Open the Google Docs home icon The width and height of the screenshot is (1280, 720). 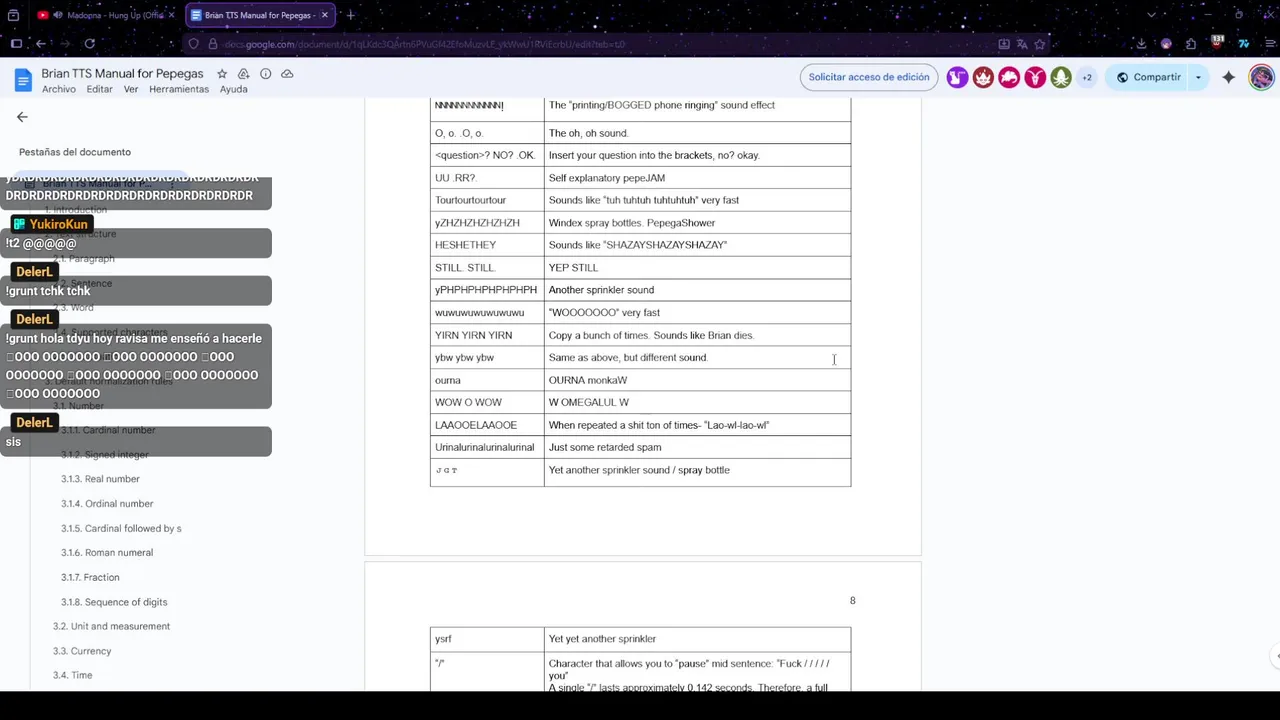[x=23, y=80]
